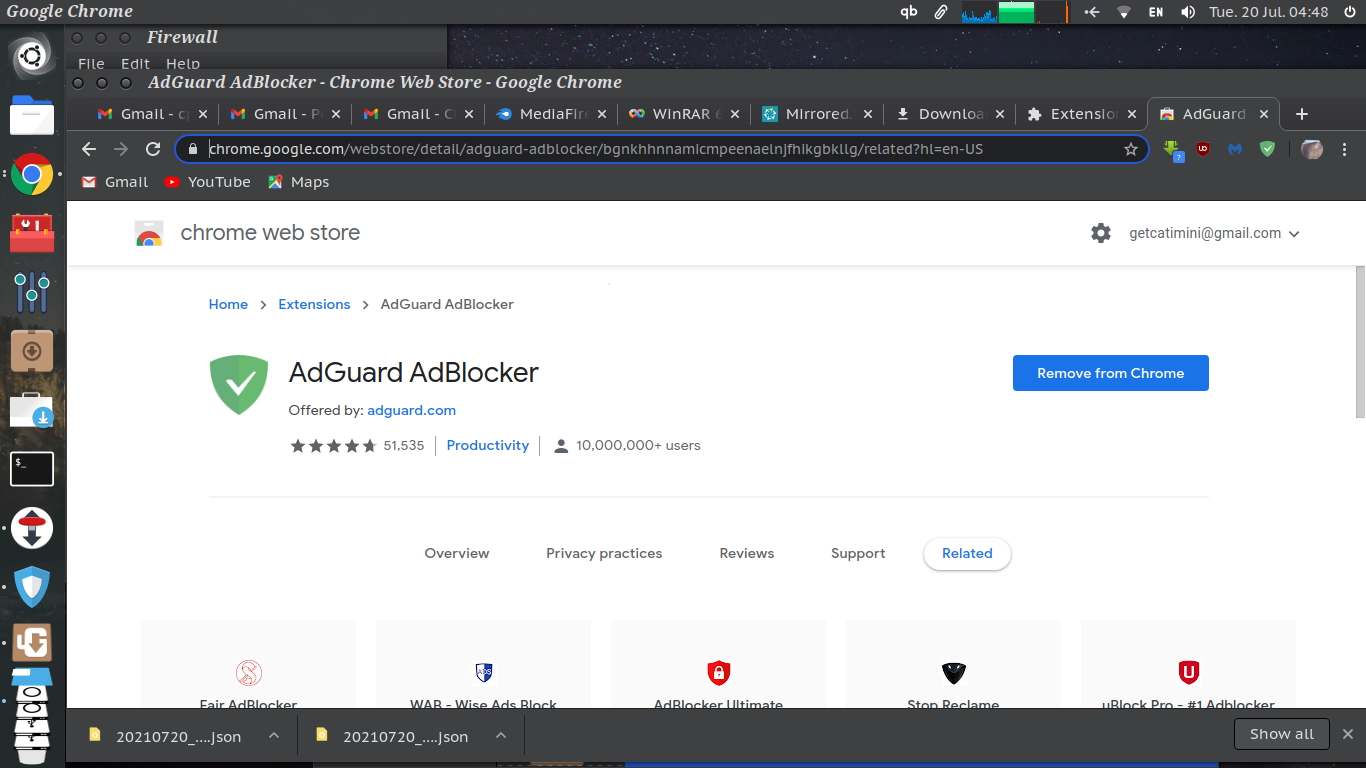Click the AdBlocker Ultimate lock icon
1366x768 pixels.
pos(719,672)
